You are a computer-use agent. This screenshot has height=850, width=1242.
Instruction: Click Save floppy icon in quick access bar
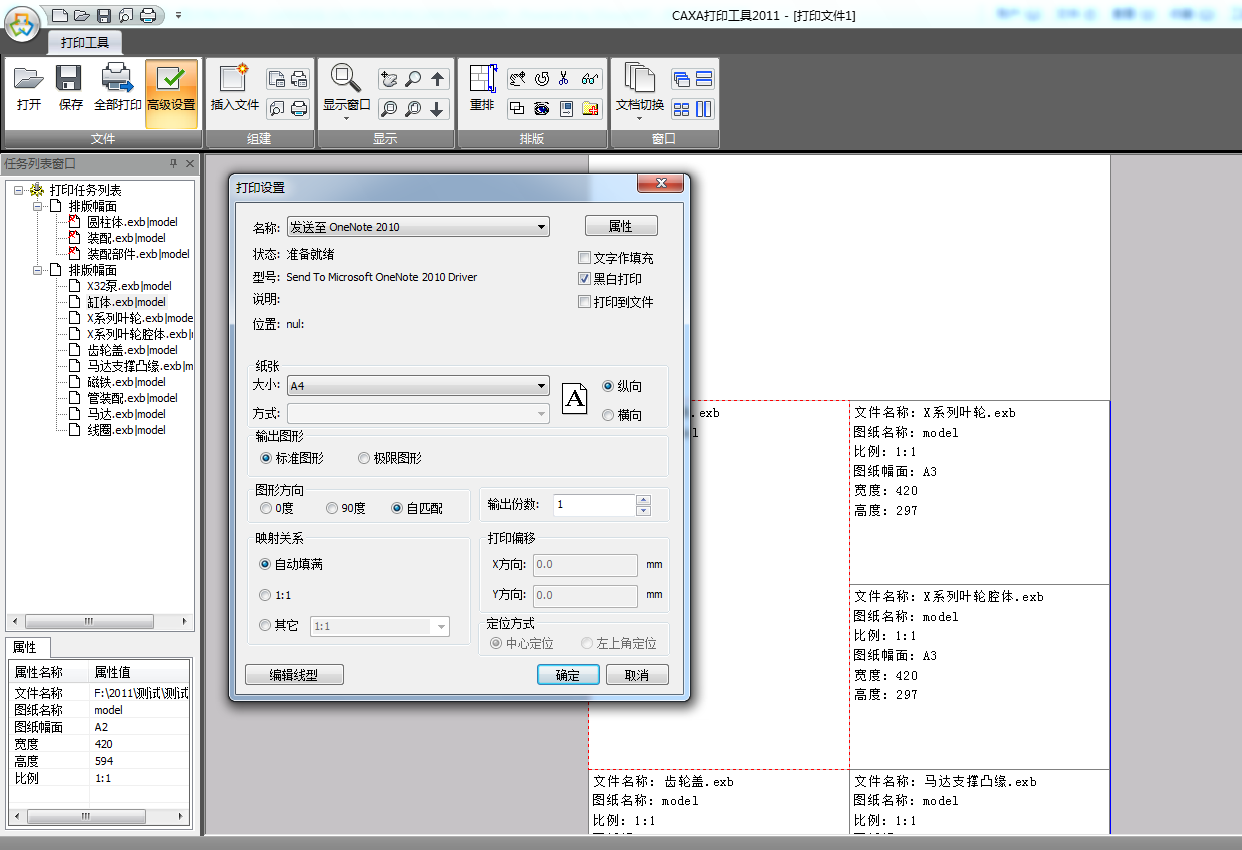pyautogui.click(x=103, y=14)
